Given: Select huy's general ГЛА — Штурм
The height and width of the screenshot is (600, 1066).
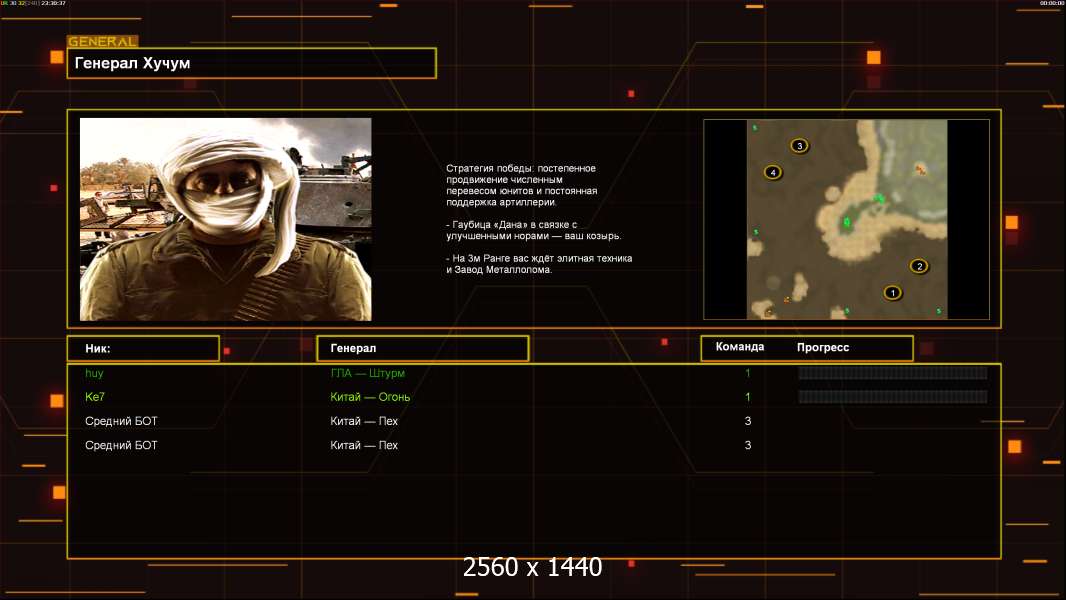Looking at the screenshot, I should coord(367,373).
